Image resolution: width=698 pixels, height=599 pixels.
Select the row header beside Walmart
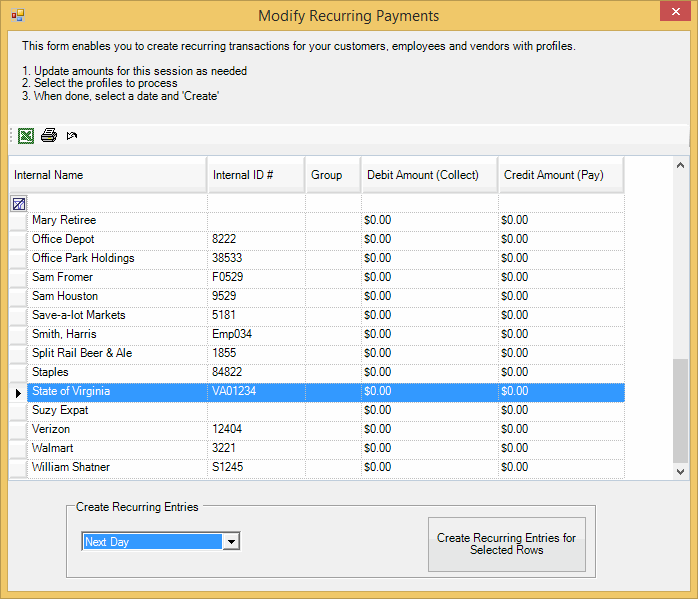tap(18, 448)
